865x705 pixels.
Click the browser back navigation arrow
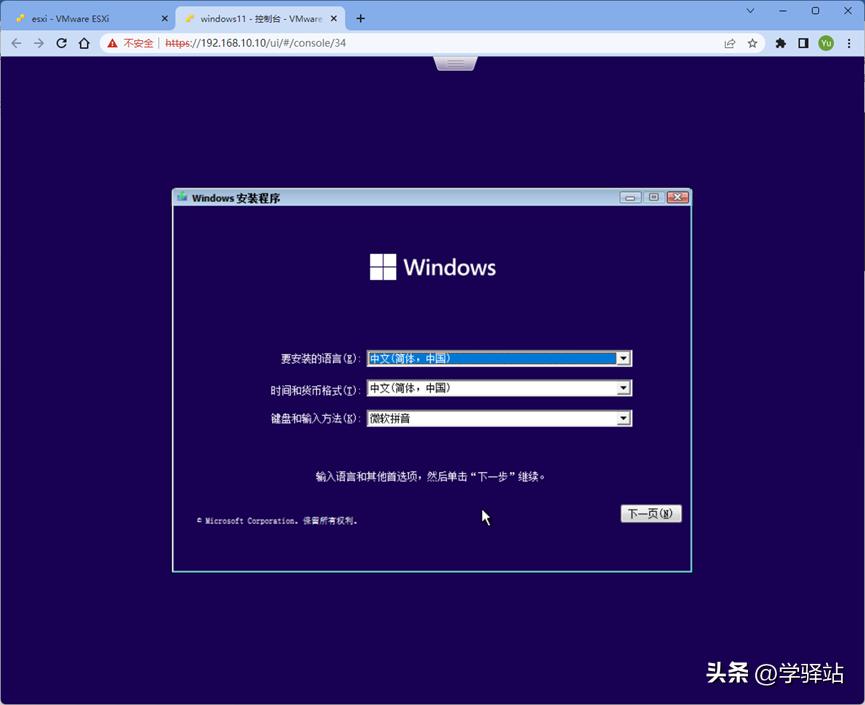pyautogui.click(x=16, y=43)
